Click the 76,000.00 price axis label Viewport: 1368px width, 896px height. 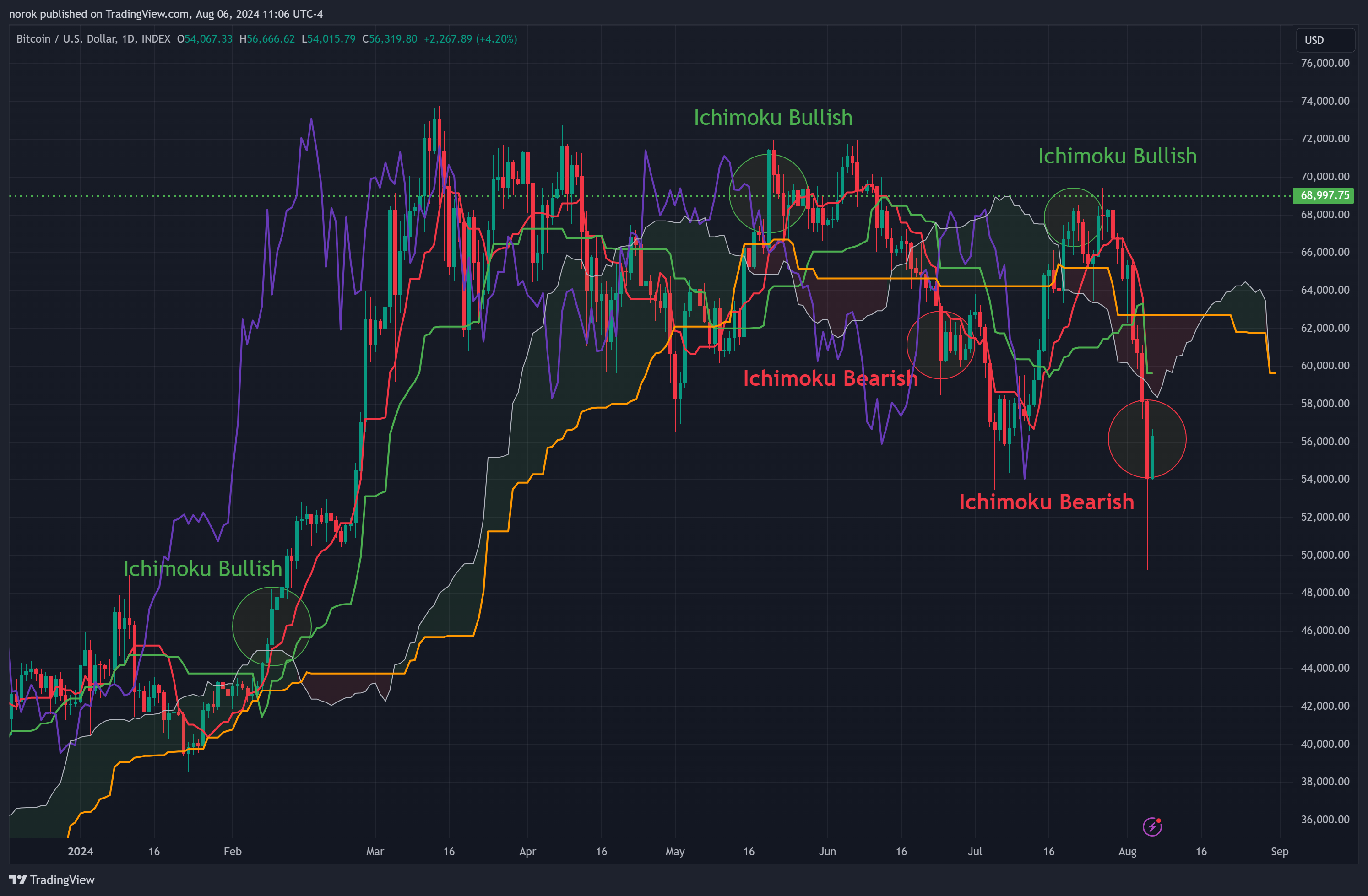click(1325, 63)
